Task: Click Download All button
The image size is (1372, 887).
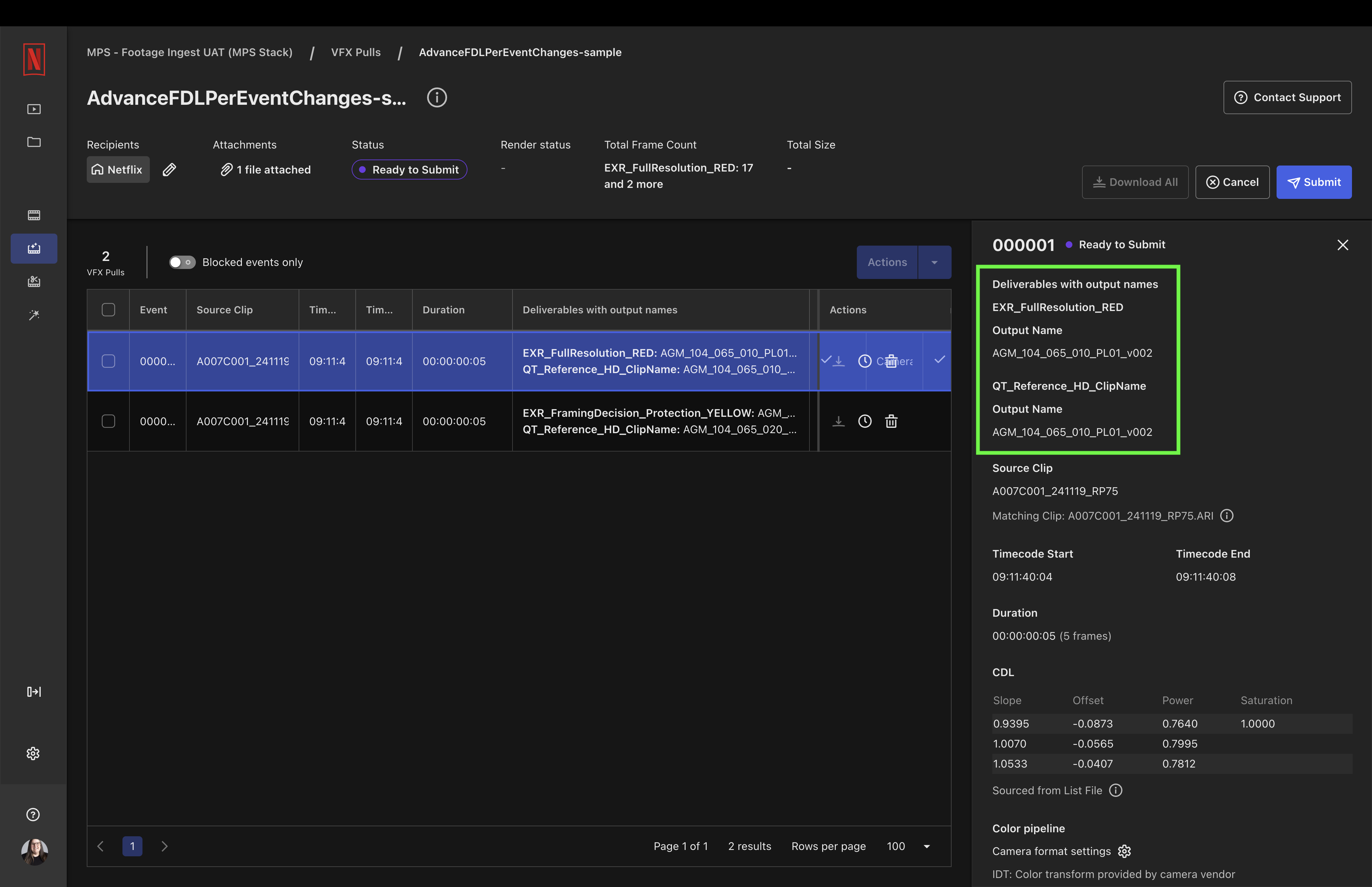Action: pos(1135,182)
